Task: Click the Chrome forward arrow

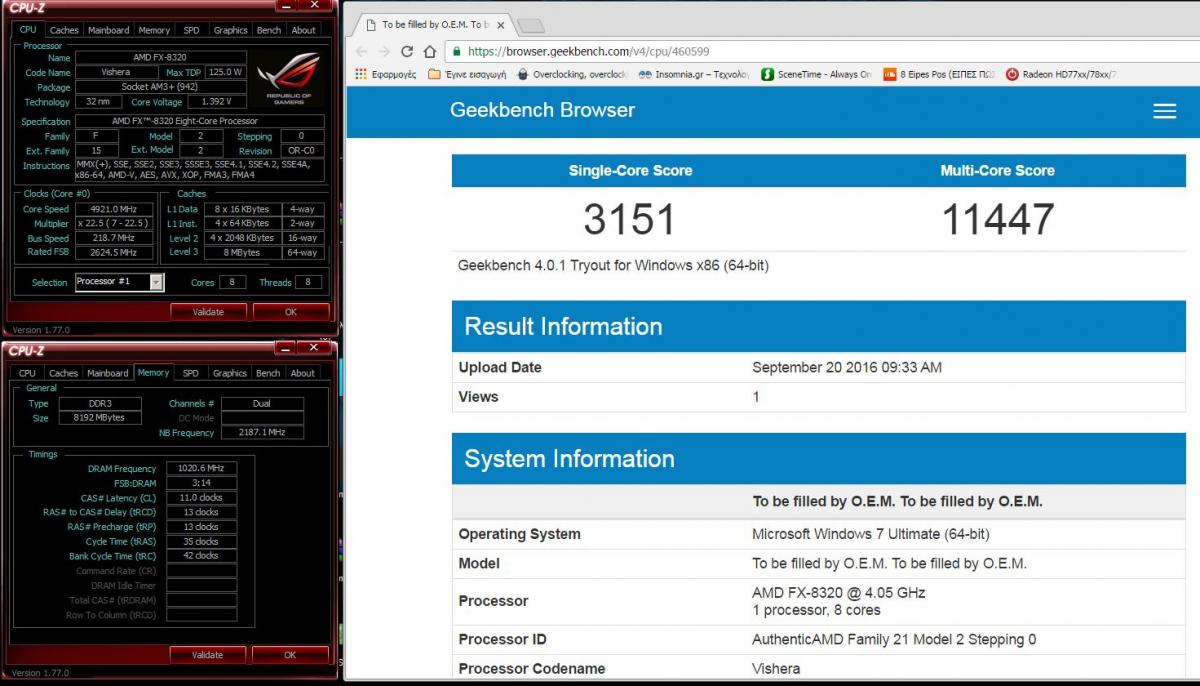Action: (x=383, y=51)
